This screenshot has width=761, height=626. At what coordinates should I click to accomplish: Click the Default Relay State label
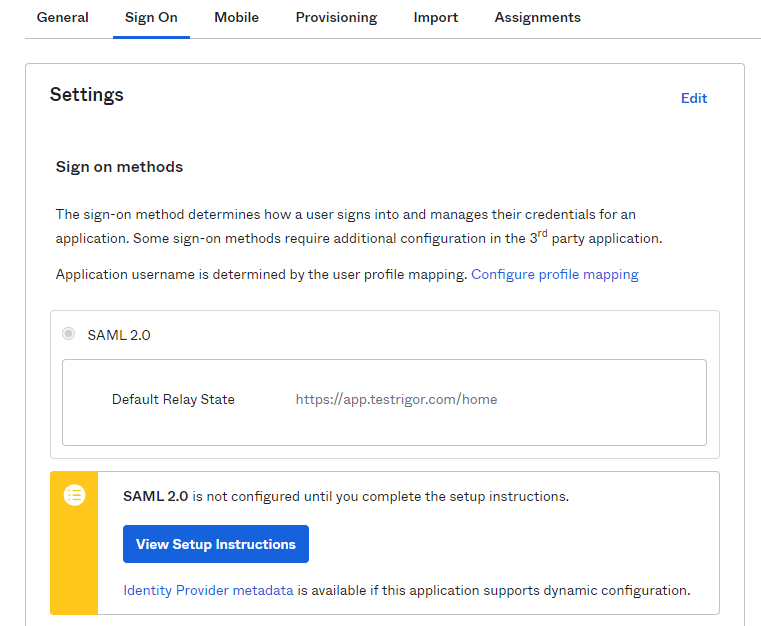tap(173, 399)
